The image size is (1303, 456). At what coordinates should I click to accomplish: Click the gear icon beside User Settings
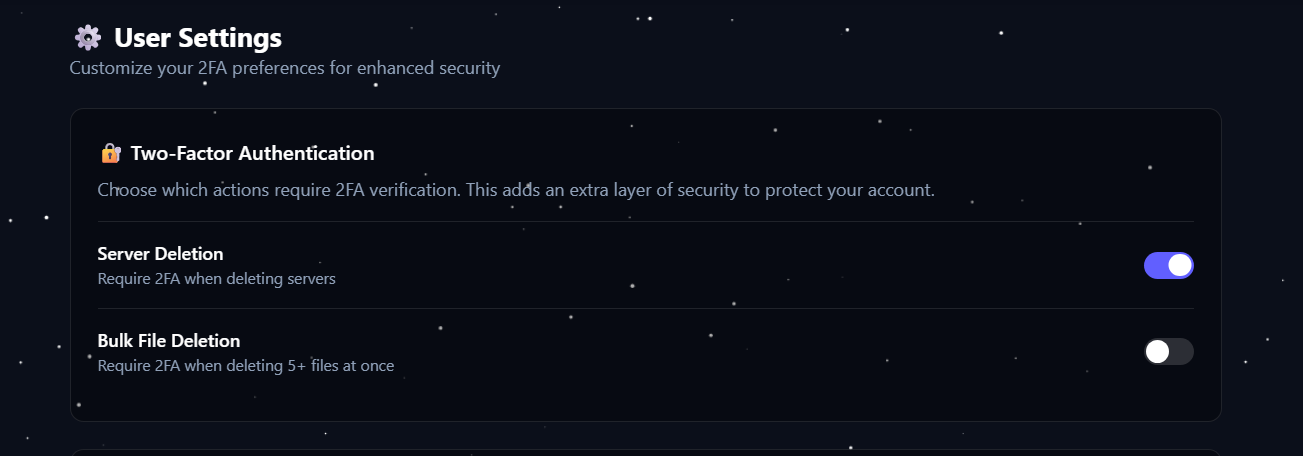click(88, 38)
